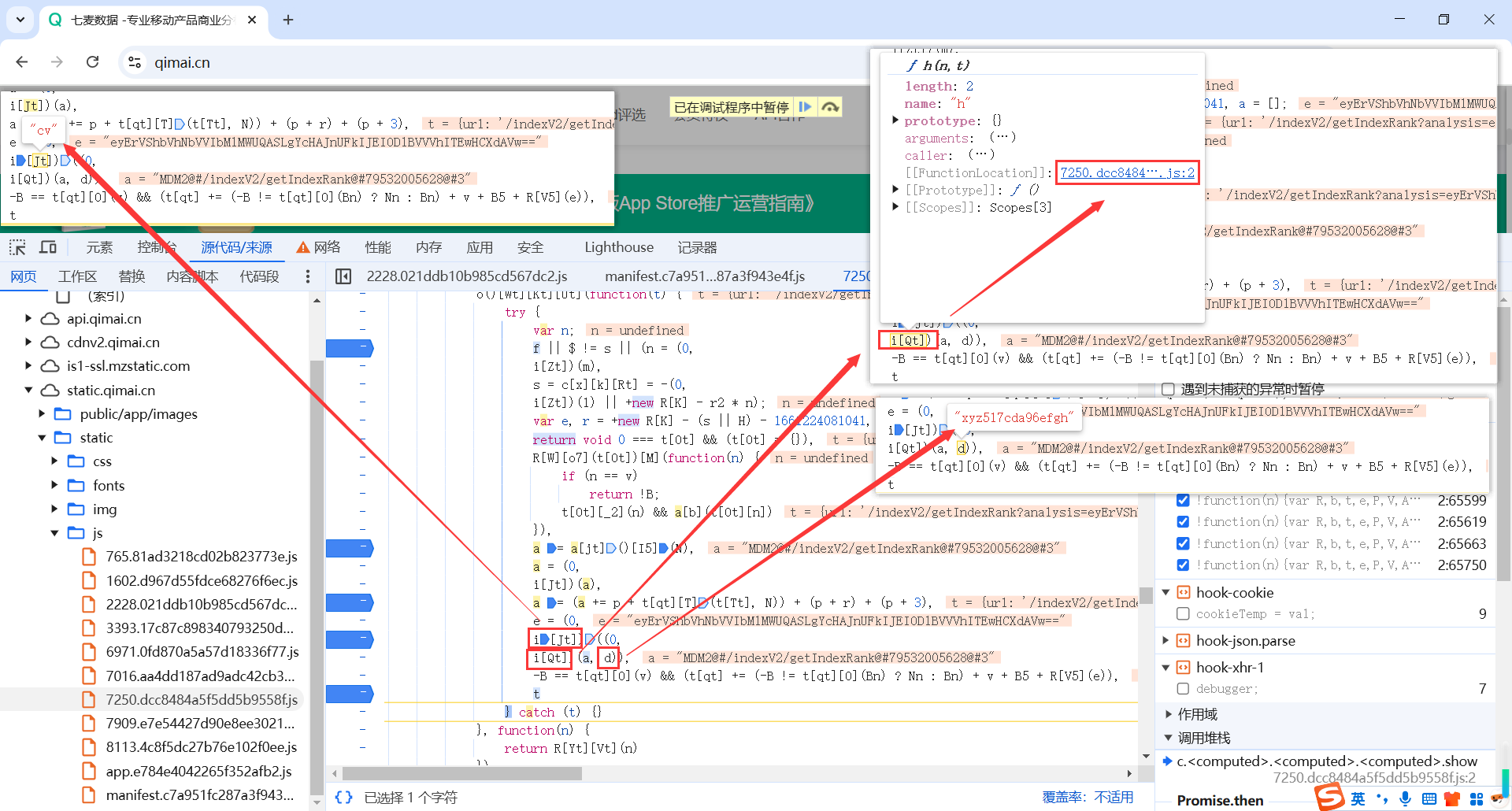Click the input method microphone icon

point(1405,799)
